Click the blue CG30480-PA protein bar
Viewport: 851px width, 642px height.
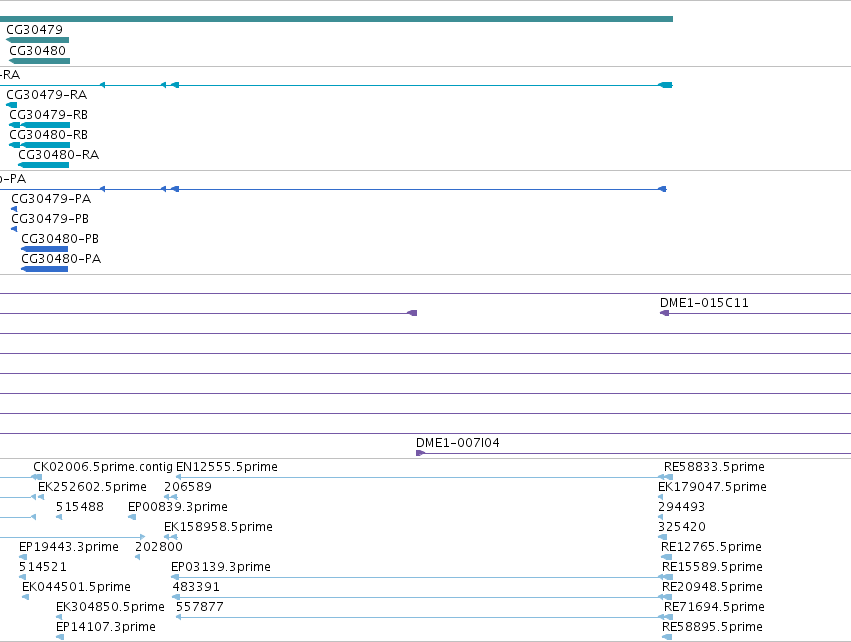point(45,269)
